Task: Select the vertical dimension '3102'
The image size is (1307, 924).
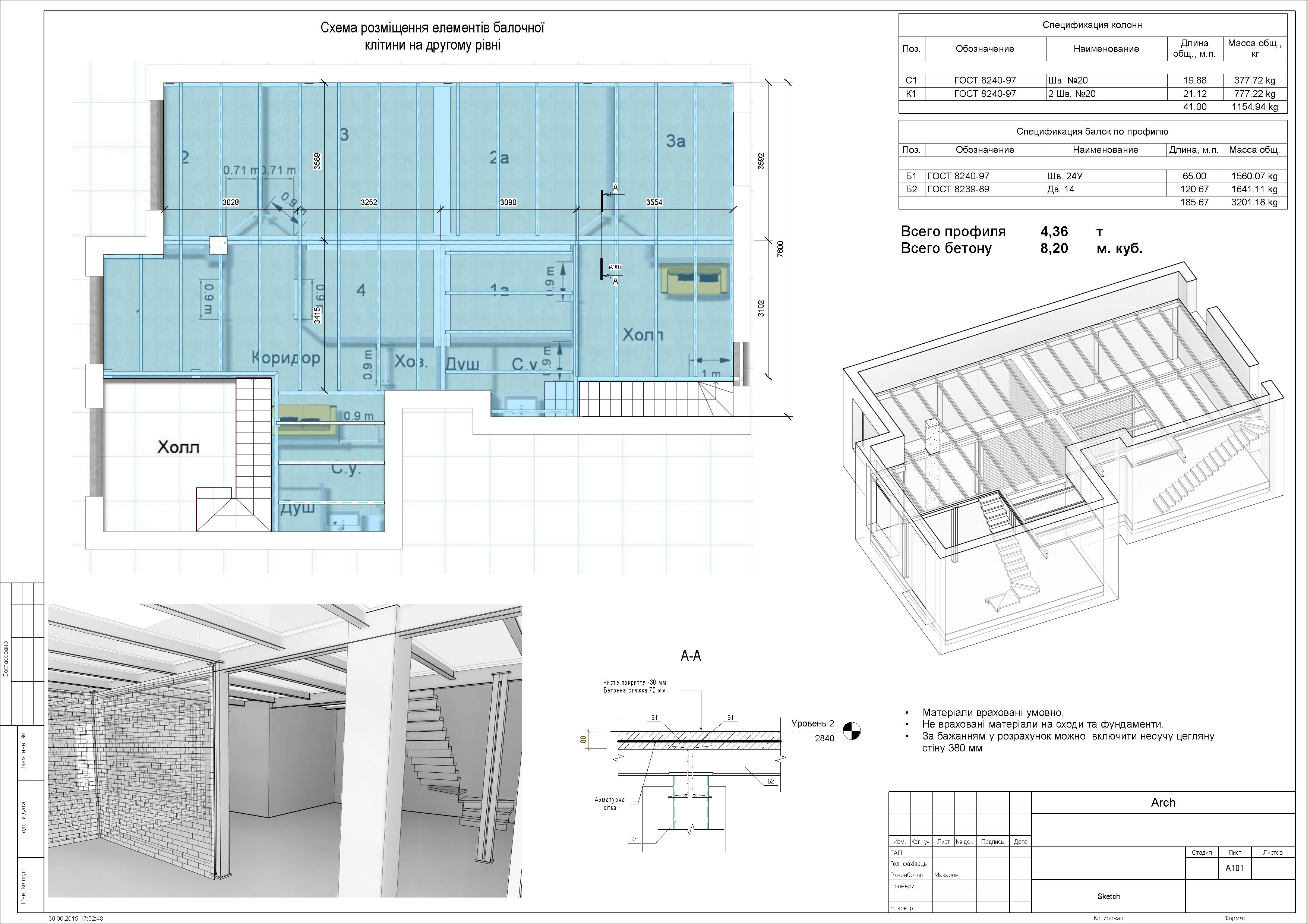Action: 761,309
